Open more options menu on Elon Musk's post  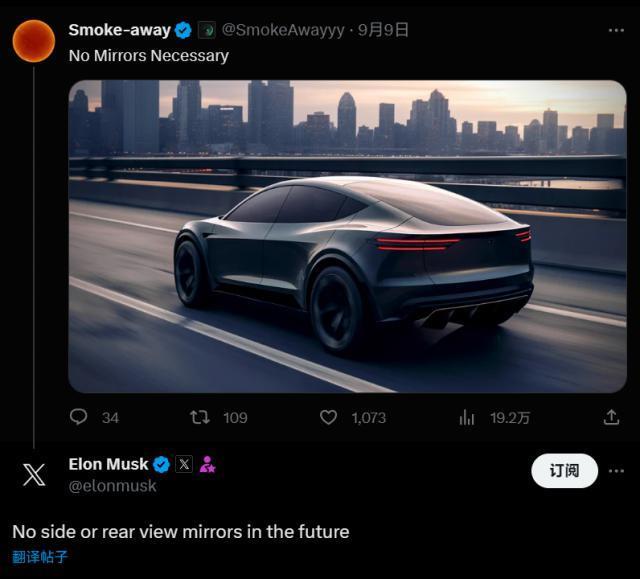615,469
